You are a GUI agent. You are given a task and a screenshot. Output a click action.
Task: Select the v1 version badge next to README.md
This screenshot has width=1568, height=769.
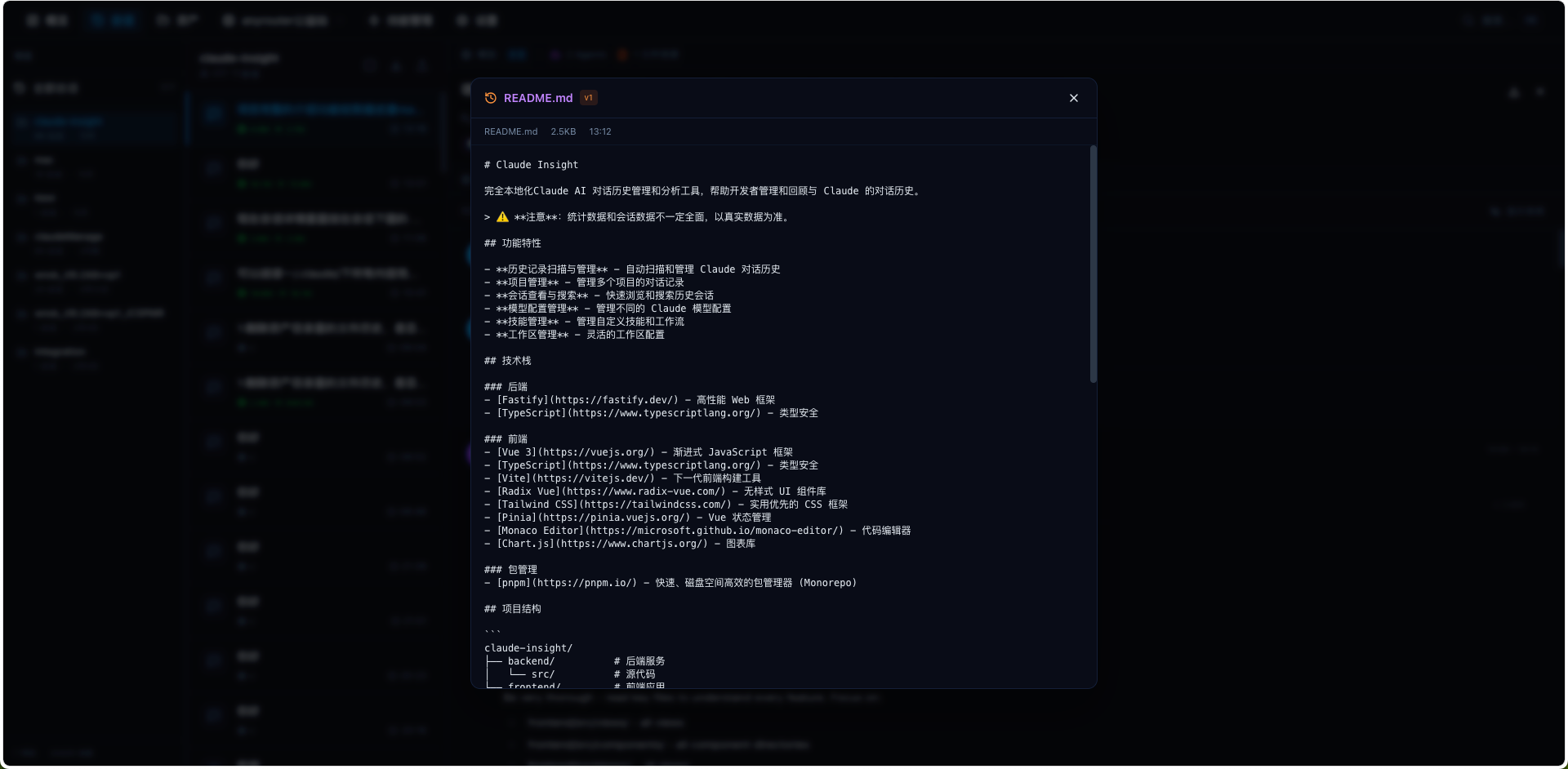[588, 97]
